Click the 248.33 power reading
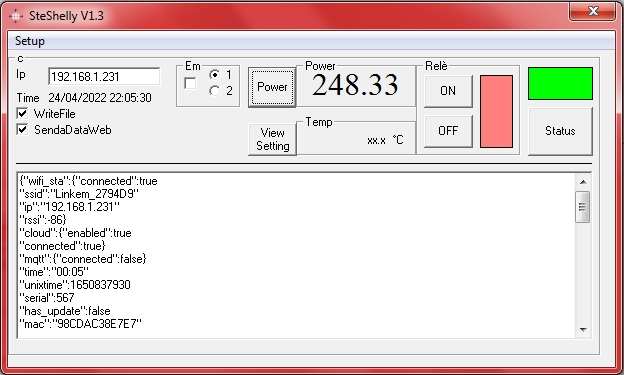This screenshot has width=624, height=375. [355, 85]
